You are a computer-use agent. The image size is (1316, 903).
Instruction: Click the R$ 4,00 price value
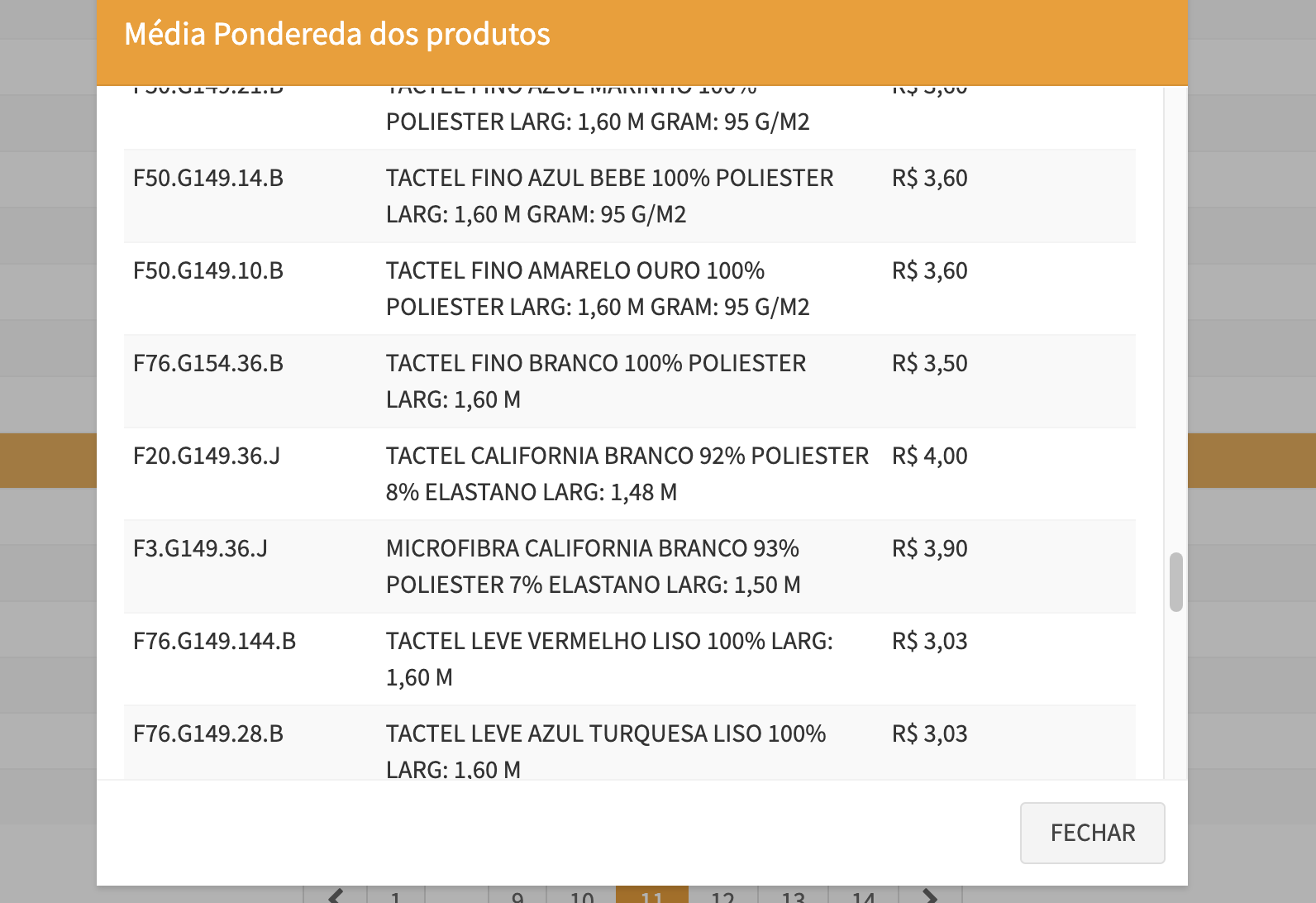[x=929, y=456]
